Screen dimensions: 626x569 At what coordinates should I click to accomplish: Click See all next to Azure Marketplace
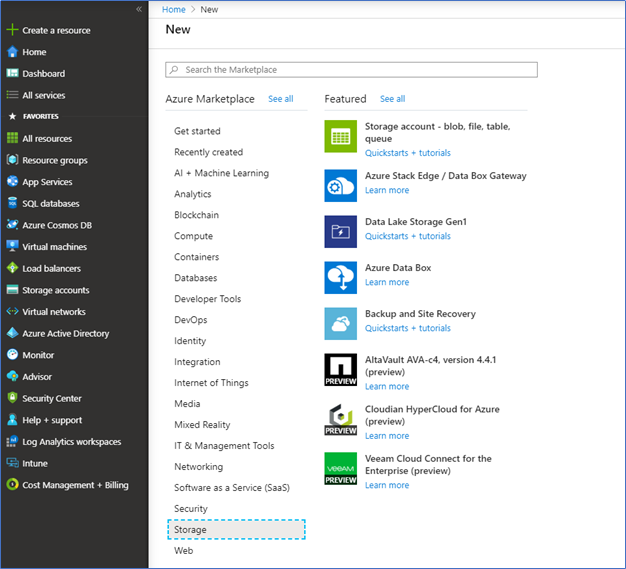click(x=281, y=99)
